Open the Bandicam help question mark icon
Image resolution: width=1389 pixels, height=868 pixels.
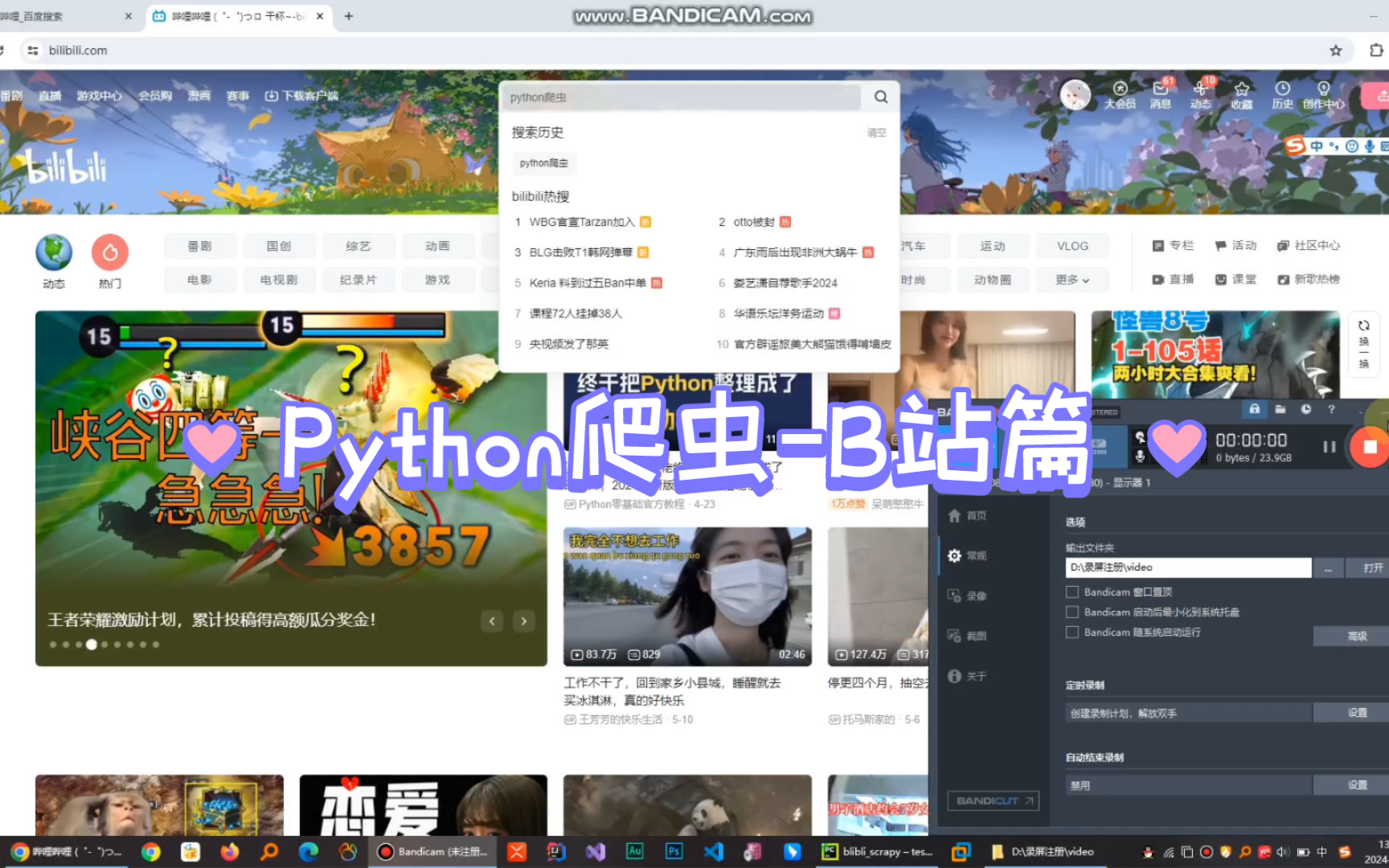click(x=1332, y=409)
